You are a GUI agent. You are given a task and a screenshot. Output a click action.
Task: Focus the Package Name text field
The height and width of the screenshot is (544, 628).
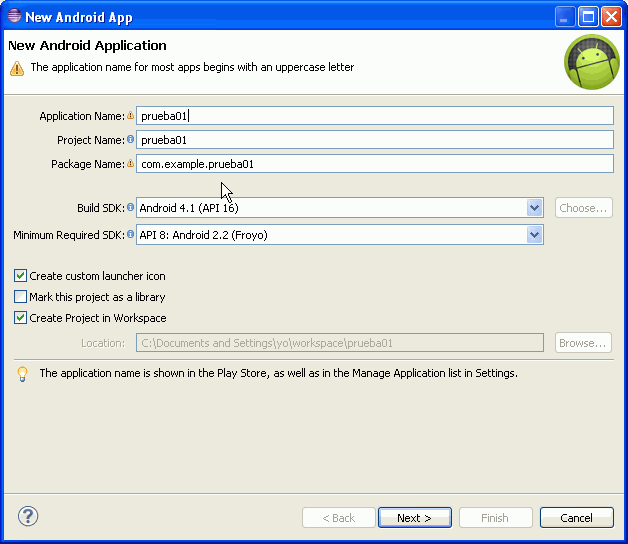[375, 164]
